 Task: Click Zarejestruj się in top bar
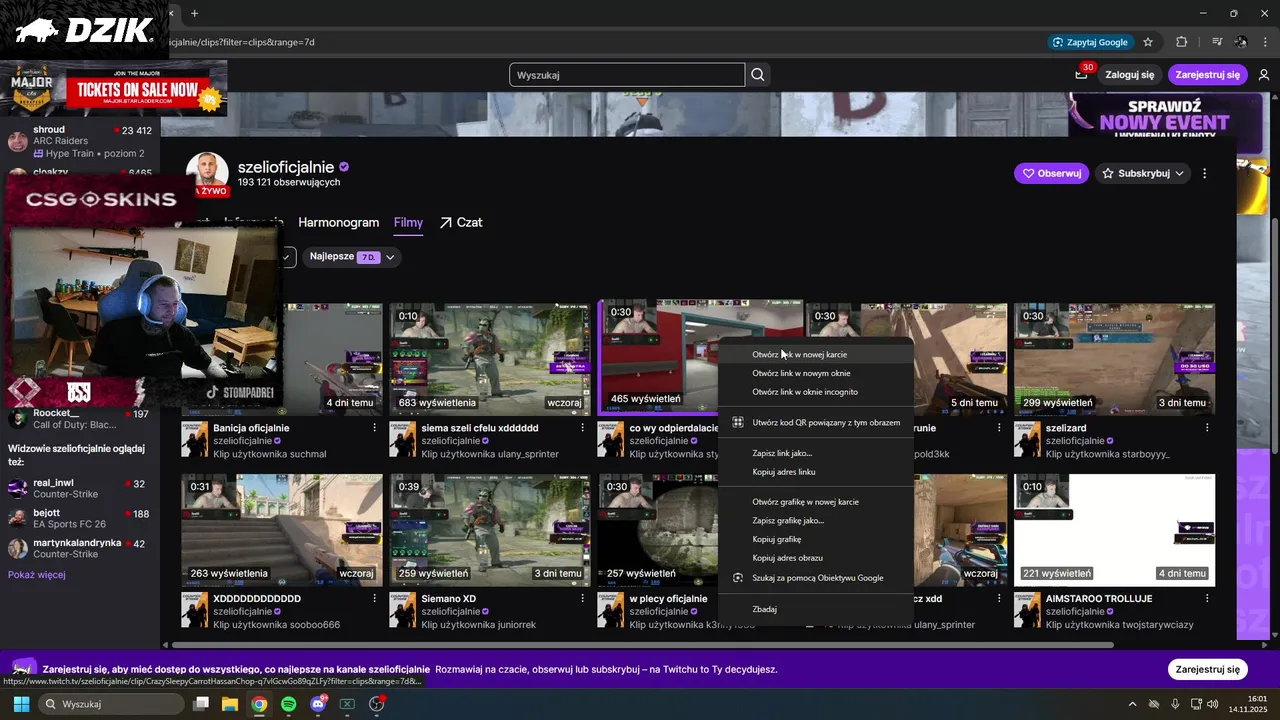point(1207,75)
